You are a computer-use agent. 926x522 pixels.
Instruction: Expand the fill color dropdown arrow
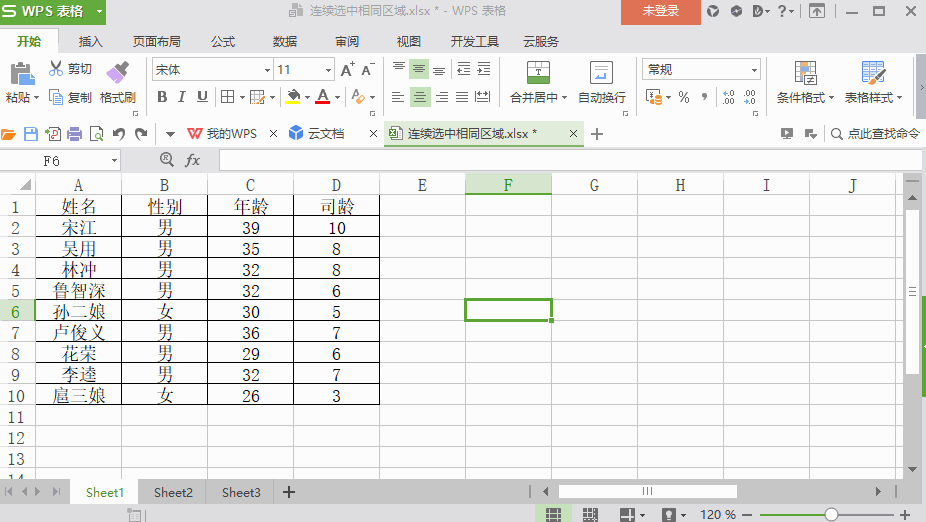pyautogui.click(x=307, y=97)
